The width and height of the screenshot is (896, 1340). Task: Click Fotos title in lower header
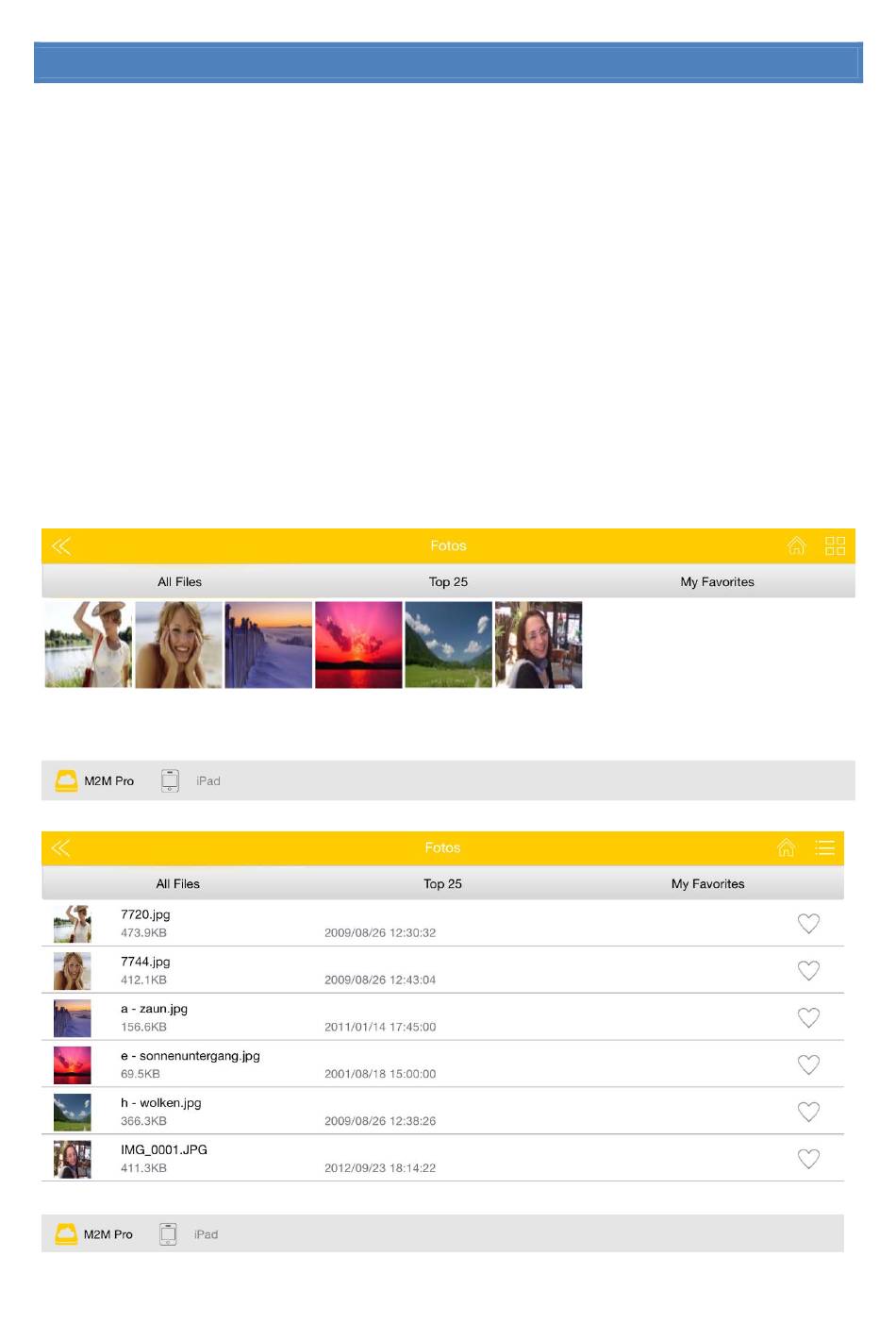click(x=442, y=847)
